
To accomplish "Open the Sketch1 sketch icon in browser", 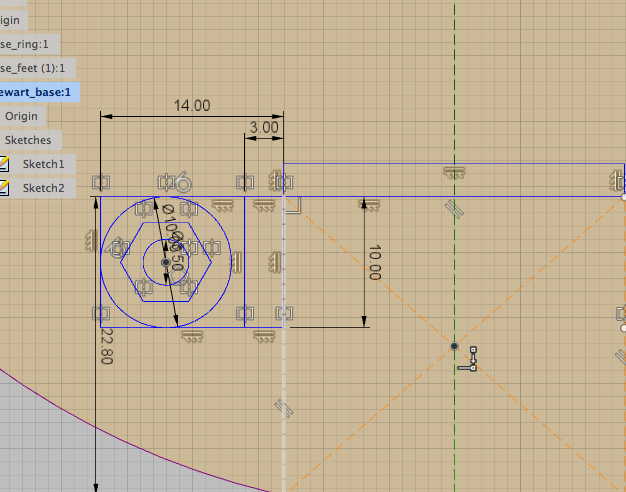I will point(4,164).
